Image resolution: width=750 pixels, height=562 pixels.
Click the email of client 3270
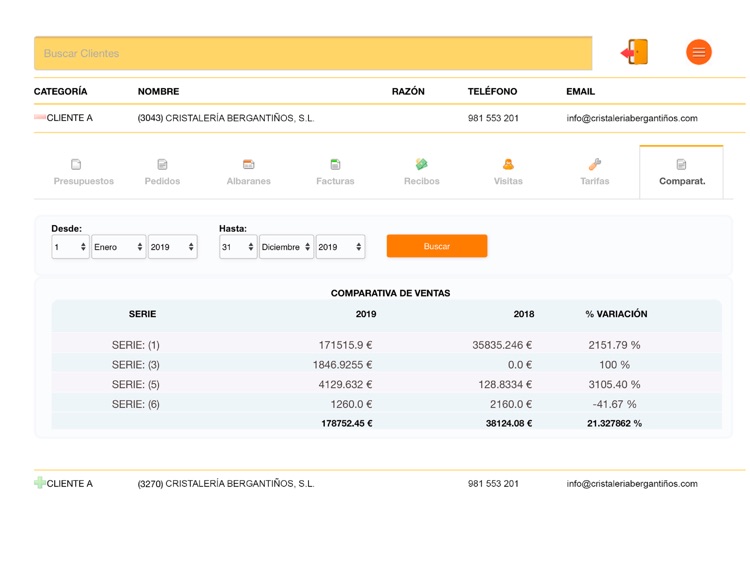(x=632, y=484)
